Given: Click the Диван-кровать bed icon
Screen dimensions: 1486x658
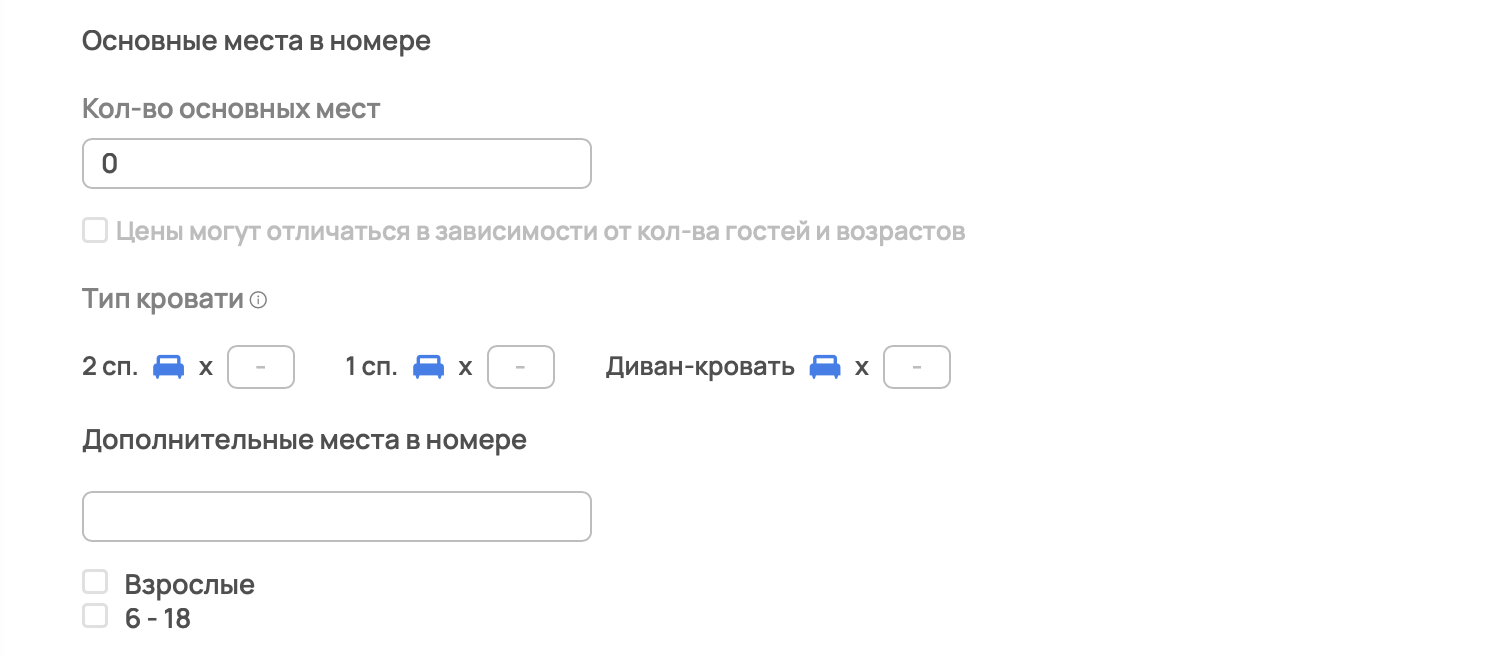Looking at the screenshot, I should [x=825, y=367].
